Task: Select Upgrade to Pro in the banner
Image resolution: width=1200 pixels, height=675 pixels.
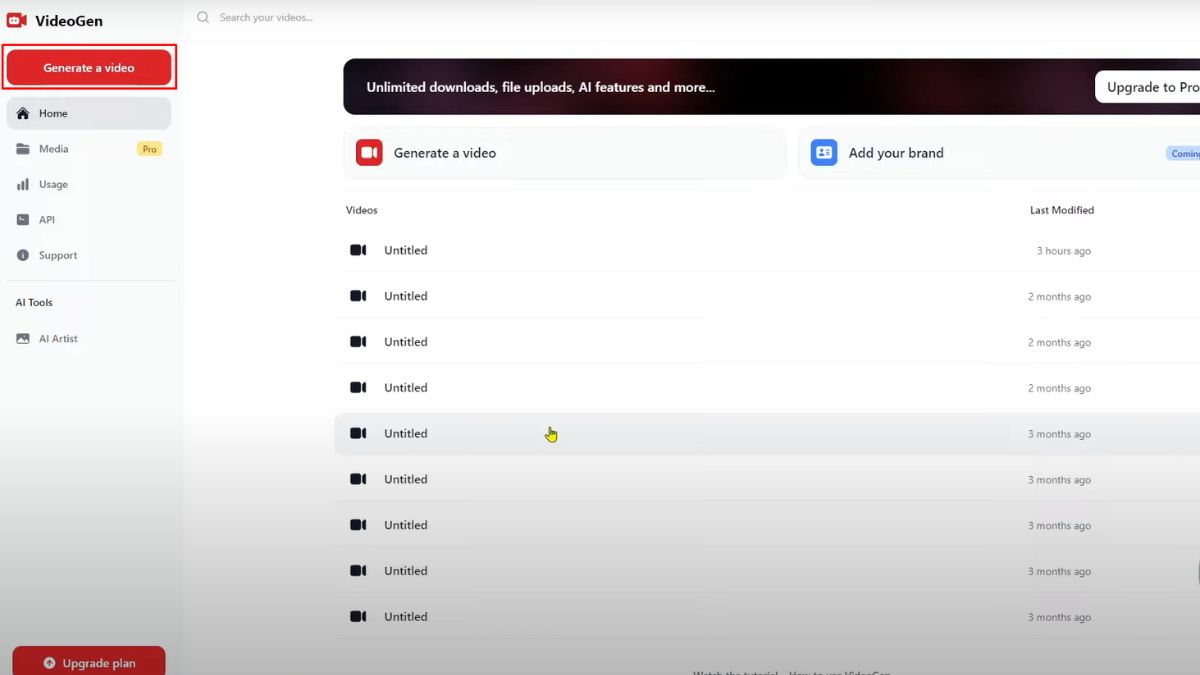Action: [1150, 87]
